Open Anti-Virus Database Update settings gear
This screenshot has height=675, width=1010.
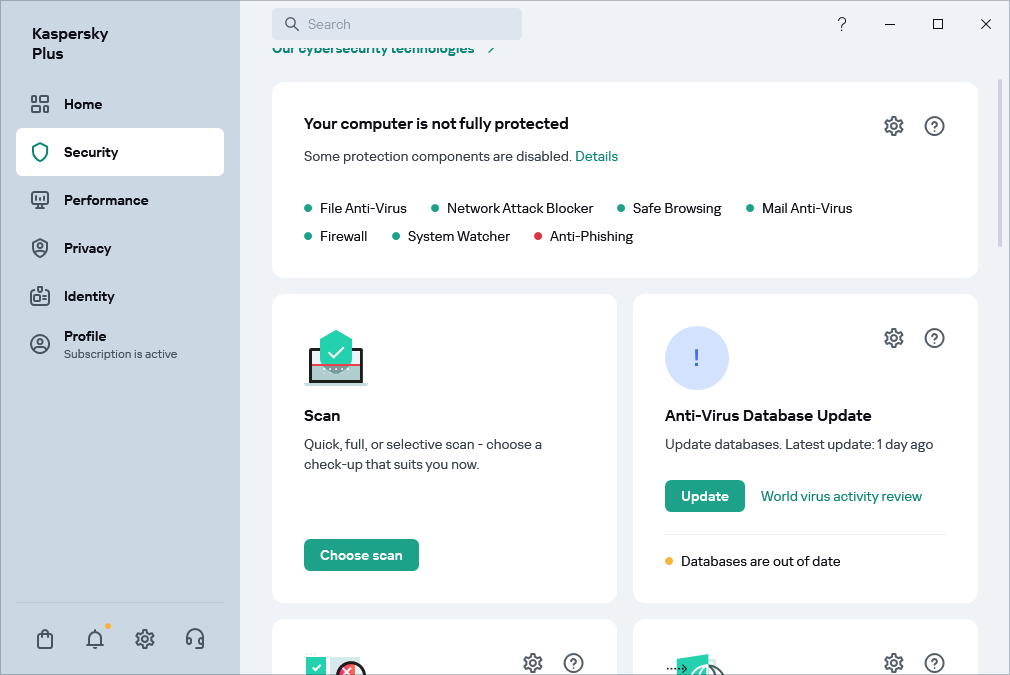[894, 338]
